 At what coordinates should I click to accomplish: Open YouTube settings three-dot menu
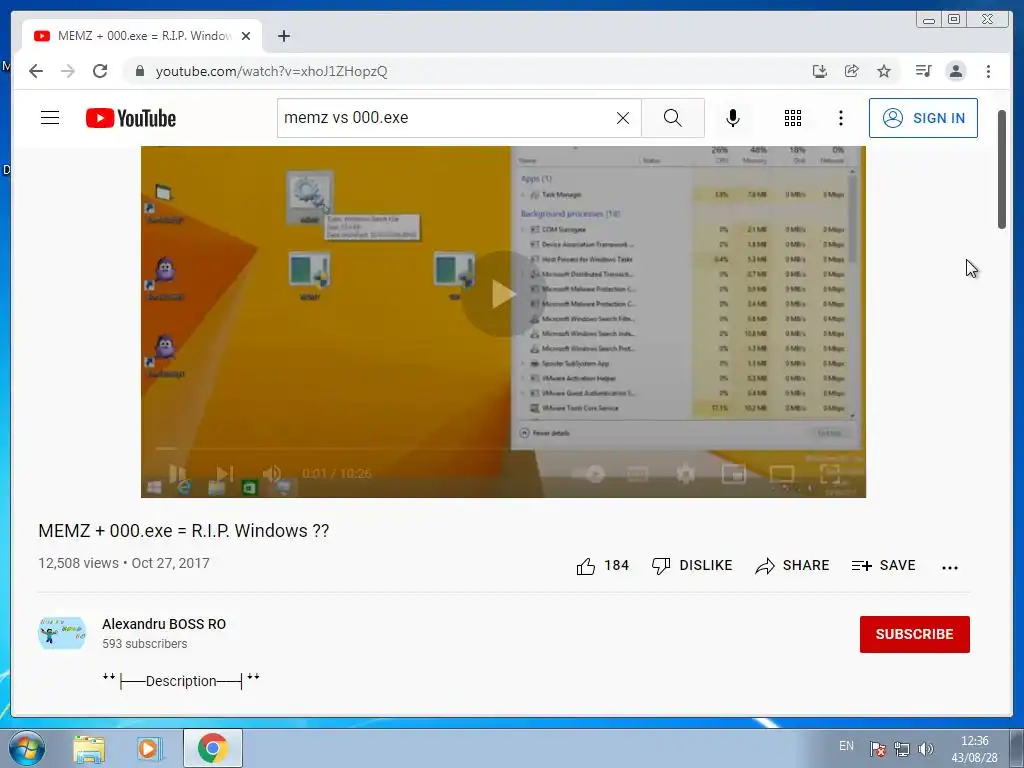(x=840, y=118)
